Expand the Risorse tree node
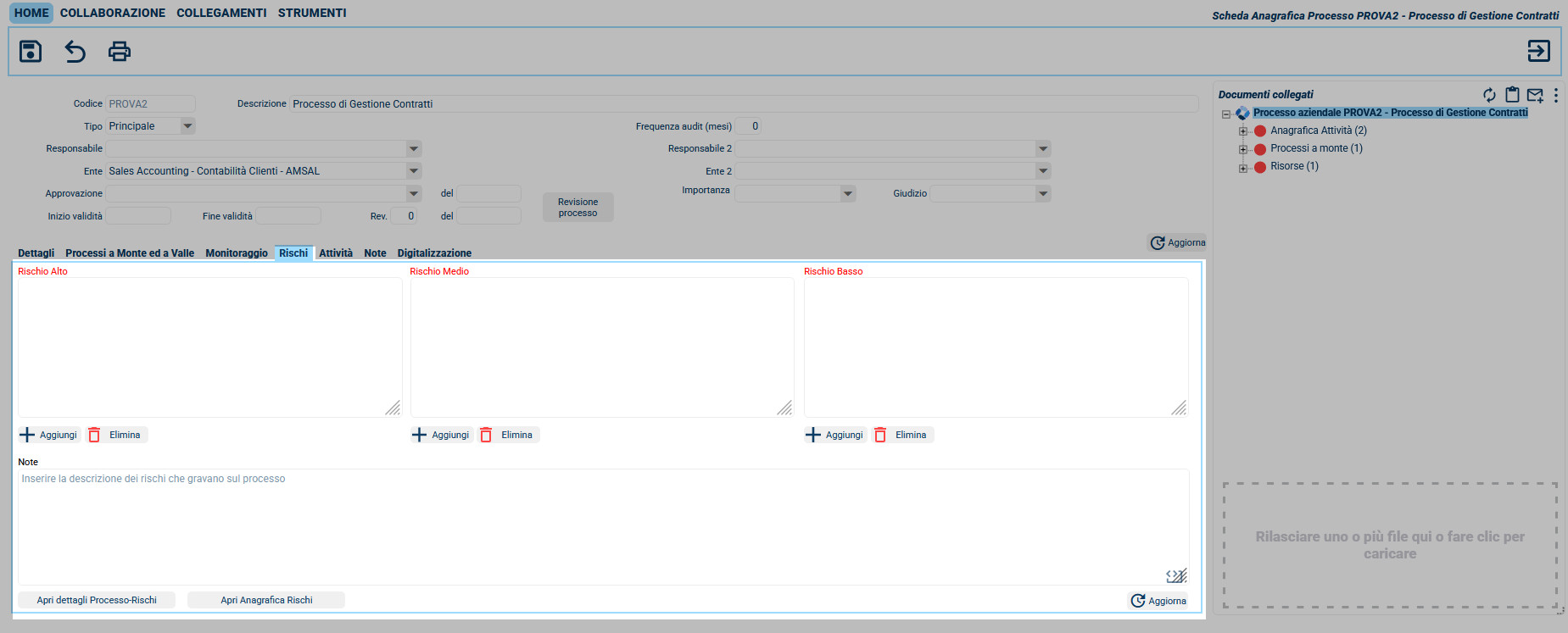The width and height of the screenshot is (1568, 633). [1243, 168]
